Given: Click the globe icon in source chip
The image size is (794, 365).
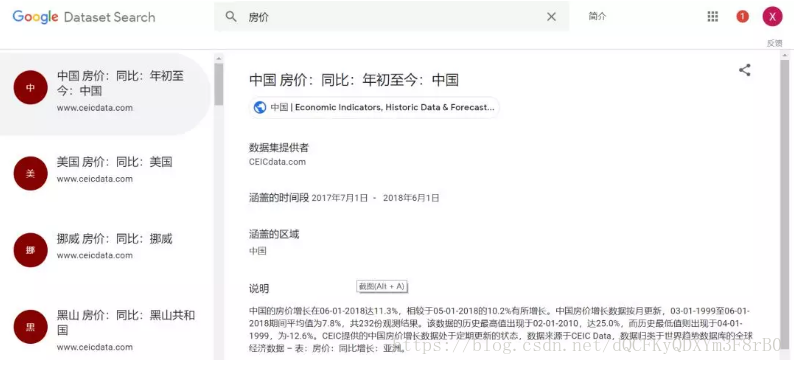Looking at the screenshot, I should pyautogui.click(x=260, y=107).
